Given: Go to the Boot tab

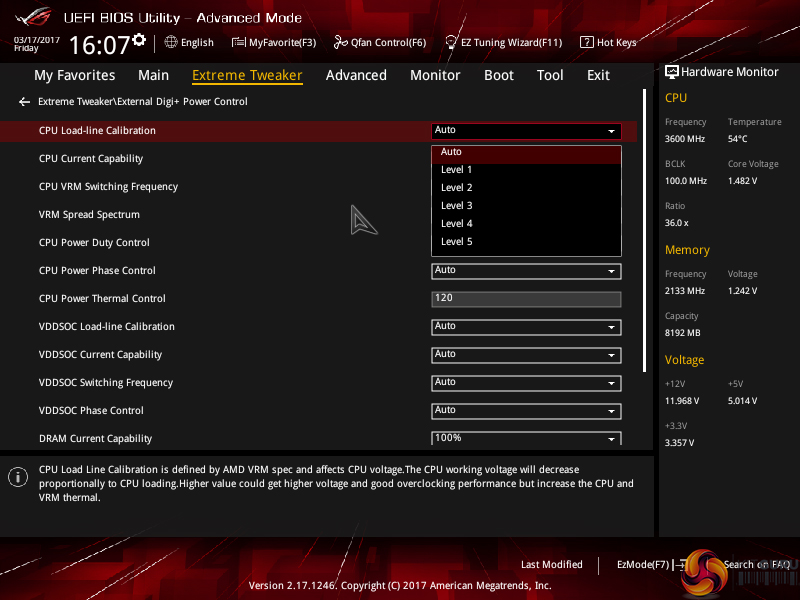Looking at the screenshot, I should [x=499, y=75].
